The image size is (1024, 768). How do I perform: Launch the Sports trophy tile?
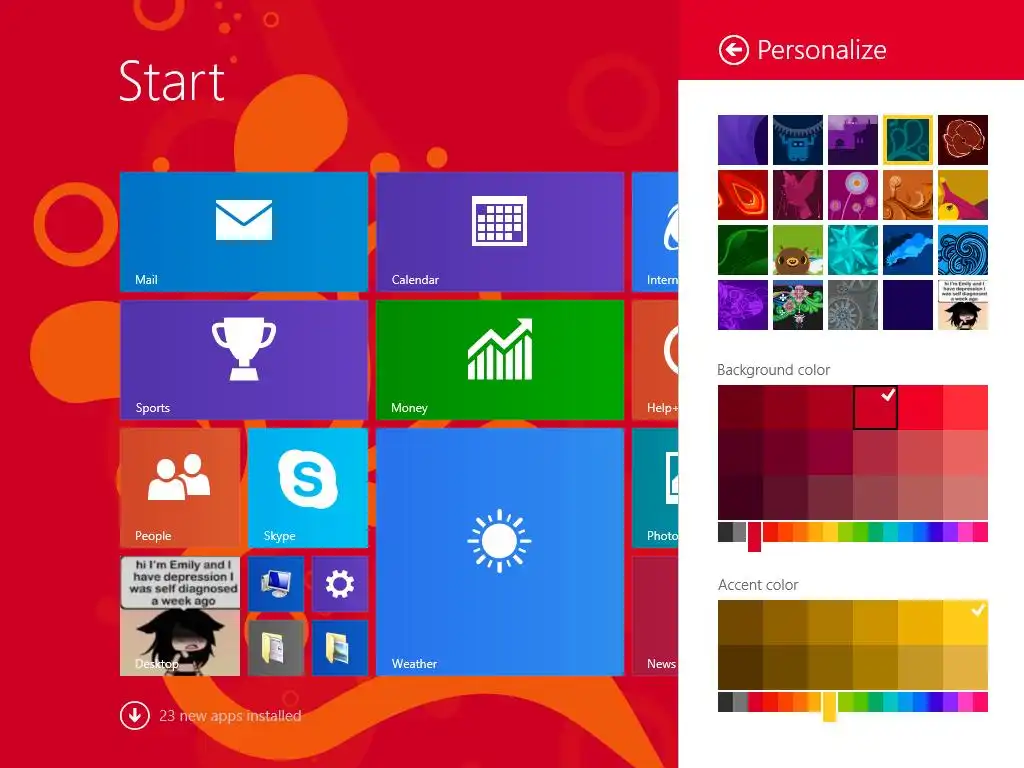[x=244, y=359]
